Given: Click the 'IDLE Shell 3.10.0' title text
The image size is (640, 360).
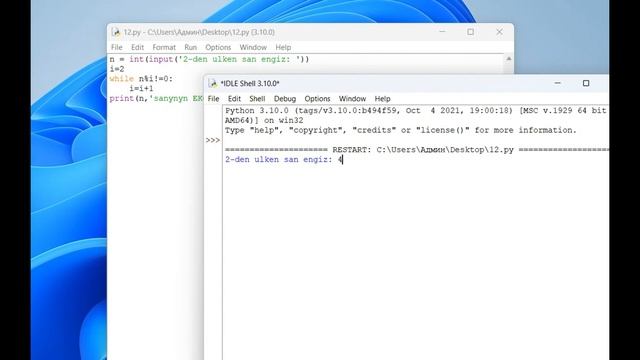Looking at the screenshot, I should 250,84.
